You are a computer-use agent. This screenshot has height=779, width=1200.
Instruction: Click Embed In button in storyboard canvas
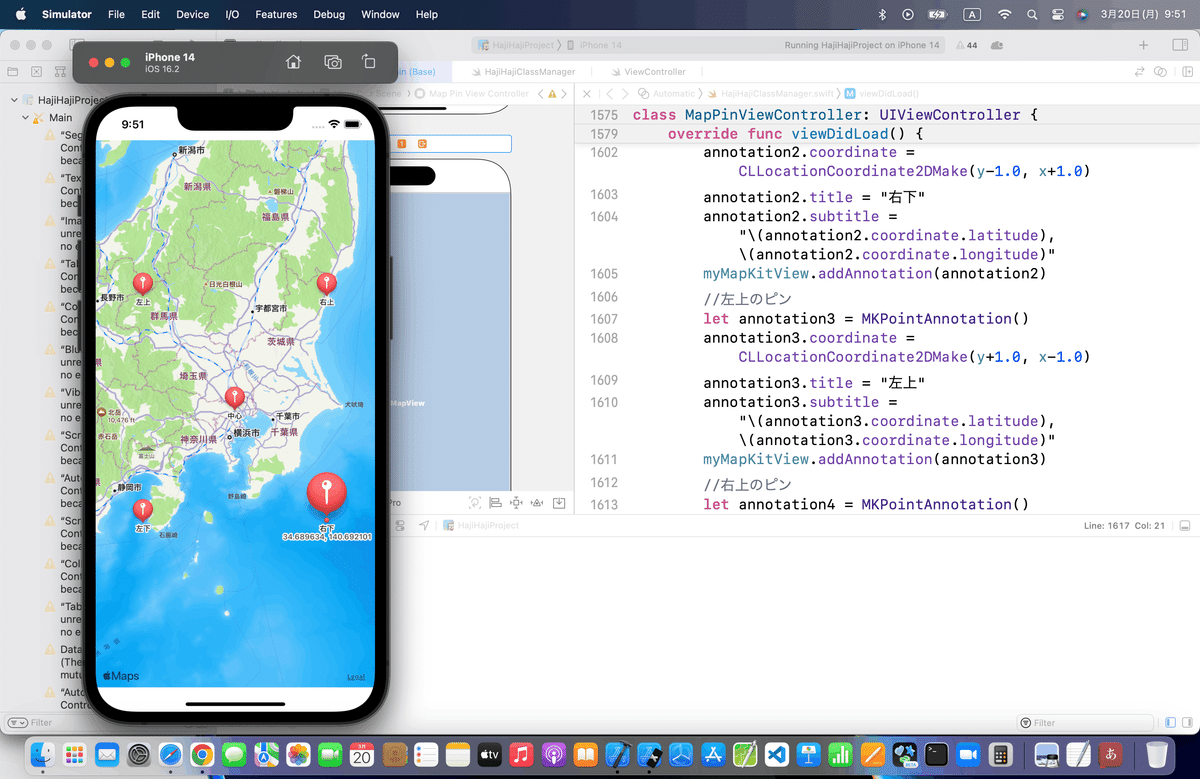pyautogui.click(x=559, y=502)
